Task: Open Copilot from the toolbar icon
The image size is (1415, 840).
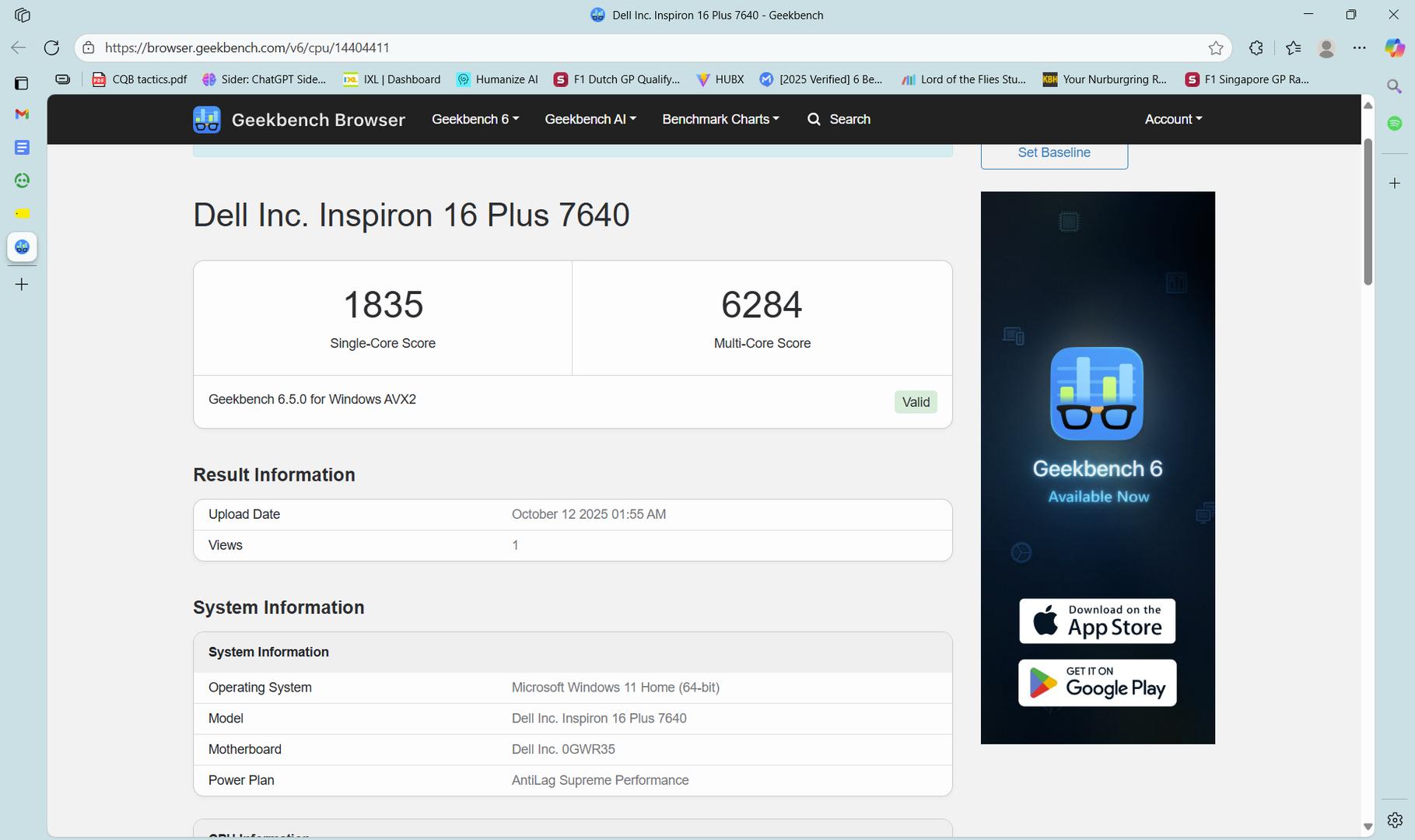Action: tap(1394, 48)
